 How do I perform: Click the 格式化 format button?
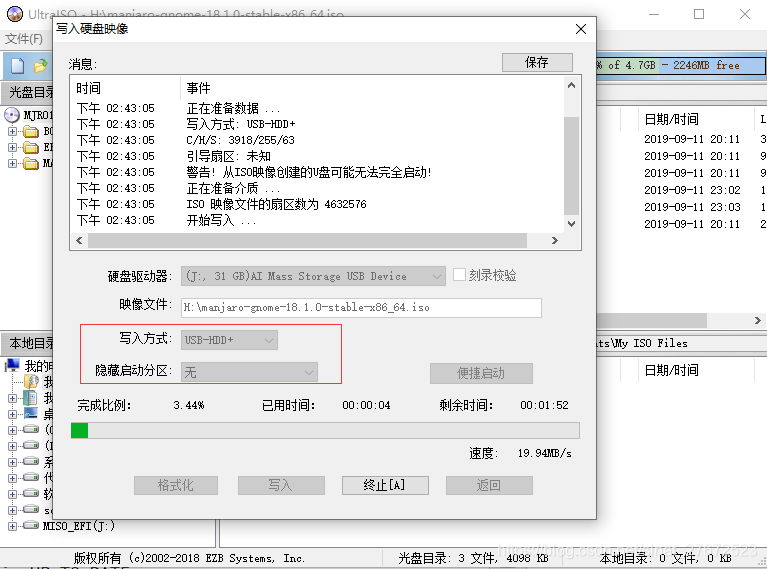[x=176, y=485]
